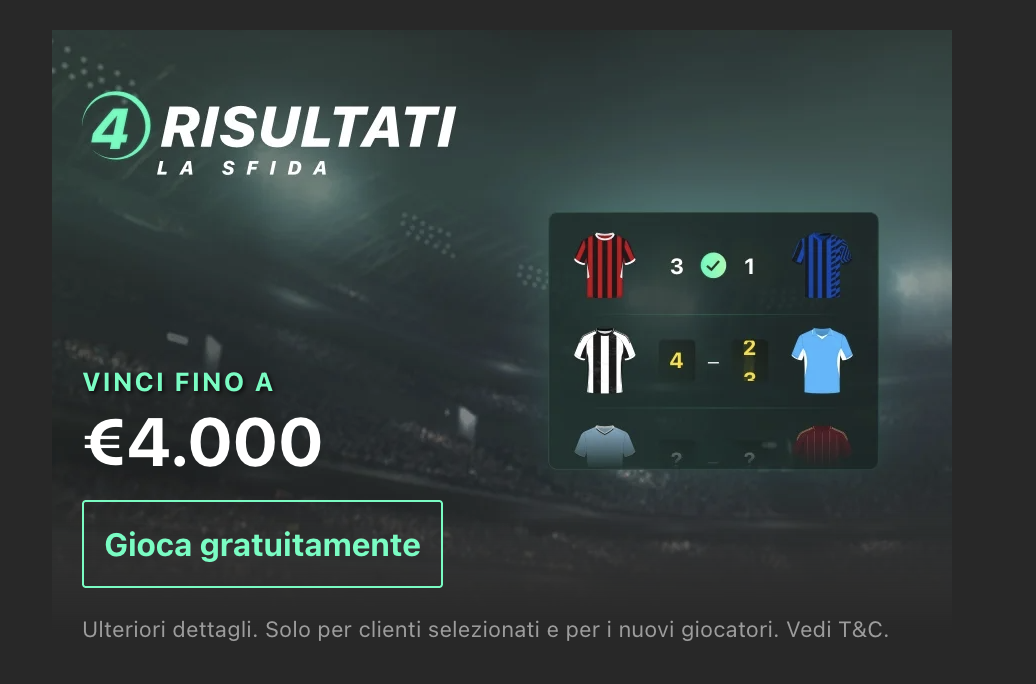Screen dimensions: 1036x684
Task: Click the left question mark score box
Action: click(x=677, y=456)
